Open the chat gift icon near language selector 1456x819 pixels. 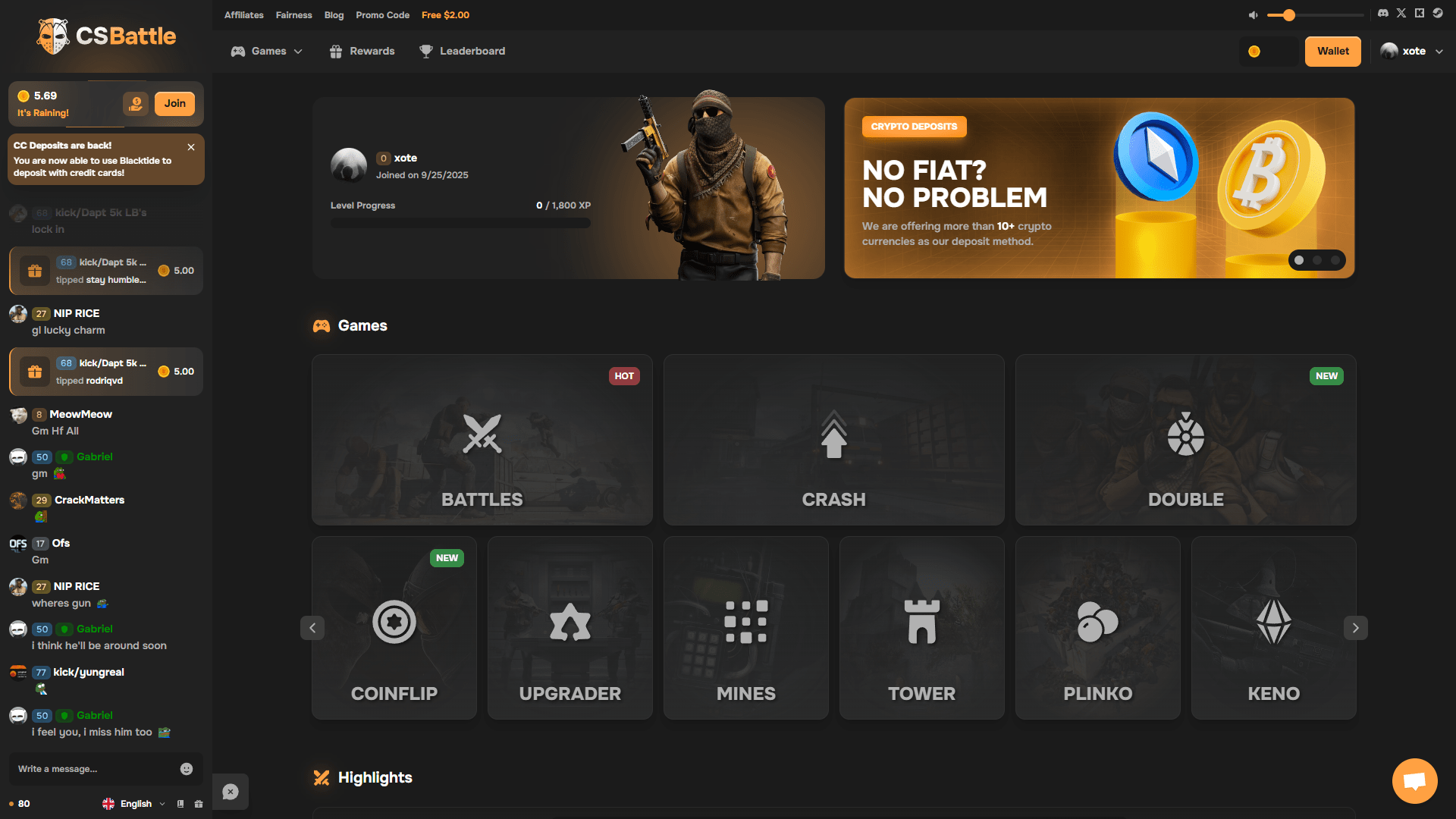(198, 803)
